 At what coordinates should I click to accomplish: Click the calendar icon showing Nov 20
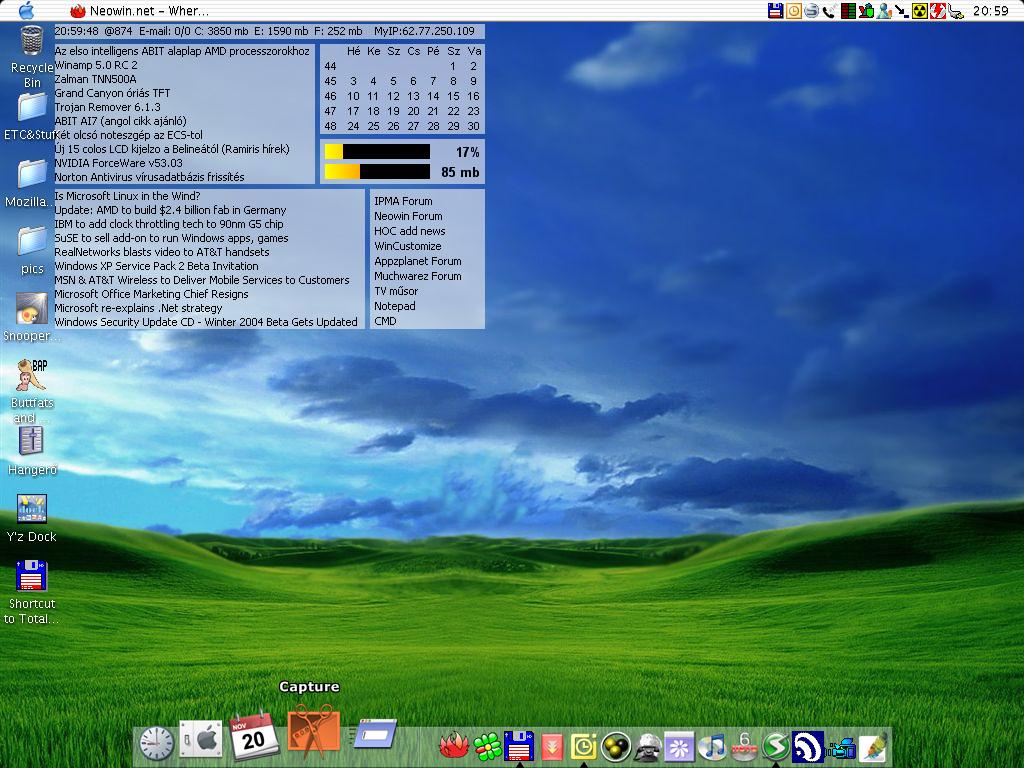(x=254, y=736)
